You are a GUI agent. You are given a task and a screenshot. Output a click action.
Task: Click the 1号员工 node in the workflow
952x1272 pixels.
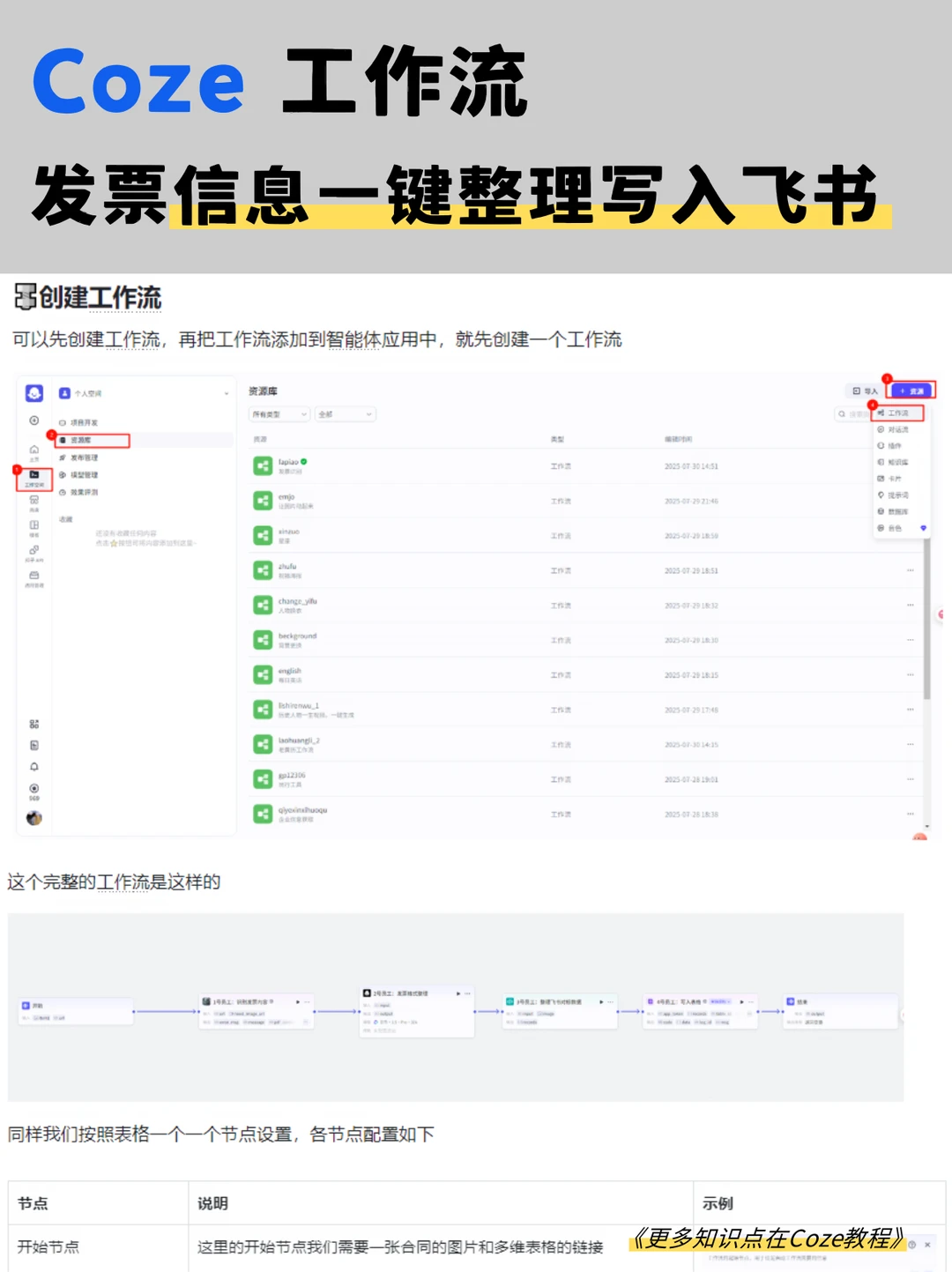click(256, 1012)
